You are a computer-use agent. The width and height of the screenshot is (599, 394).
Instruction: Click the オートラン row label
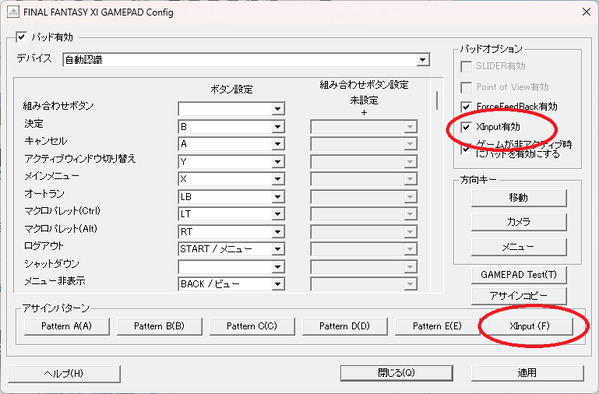pos(44,194)
